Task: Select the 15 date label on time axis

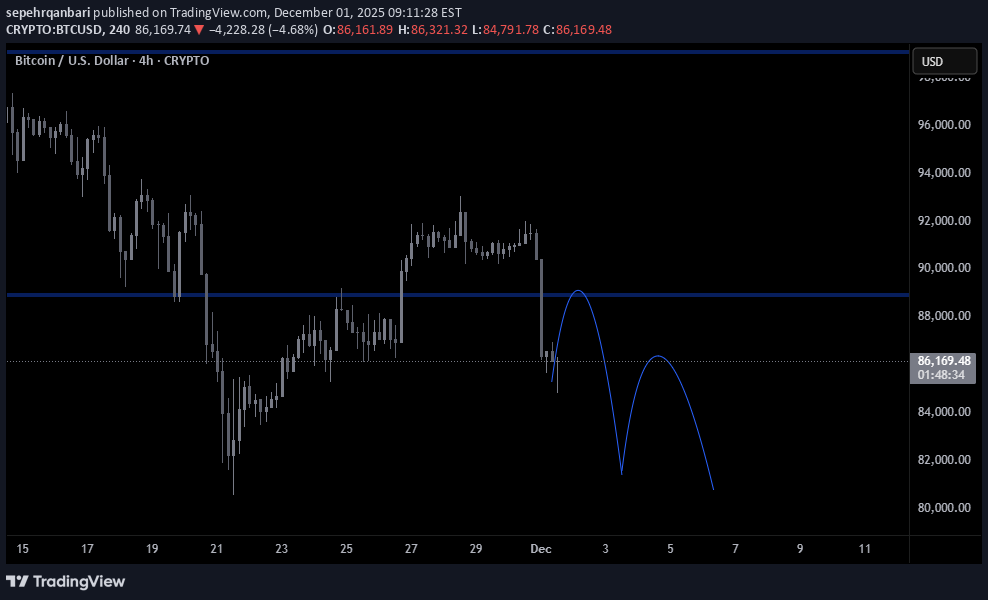Action: click(x=23, y=549)
